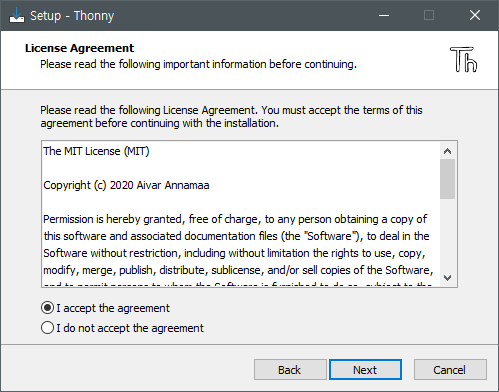Click the "Copyright (c) 2020 Aivar Annamaa" line
499x392 pixels.
point(126,185)
